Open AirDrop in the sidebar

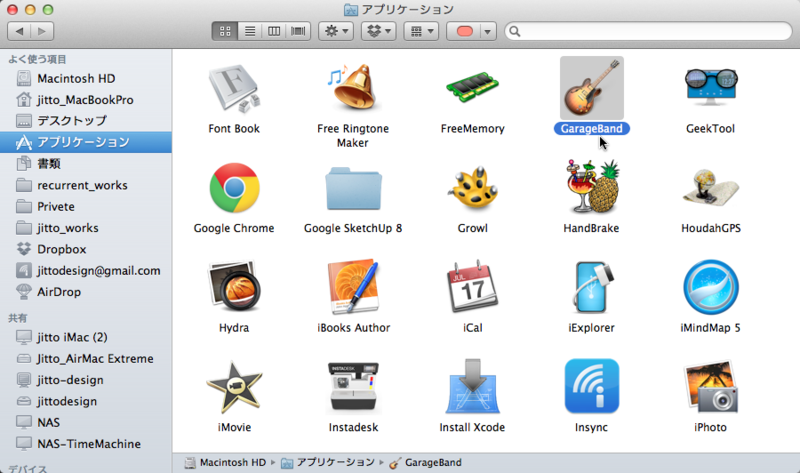86,292
